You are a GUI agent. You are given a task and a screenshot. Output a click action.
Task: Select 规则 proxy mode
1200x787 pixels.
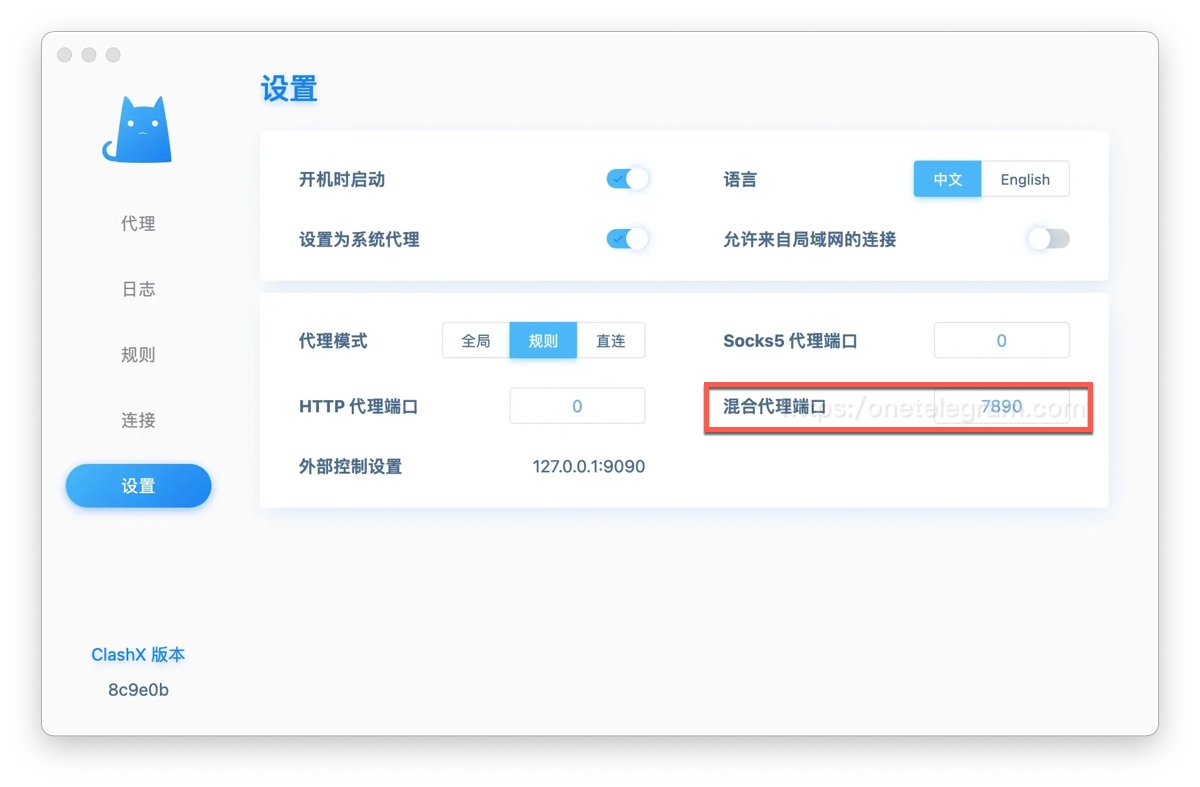(x=543, y=341)
